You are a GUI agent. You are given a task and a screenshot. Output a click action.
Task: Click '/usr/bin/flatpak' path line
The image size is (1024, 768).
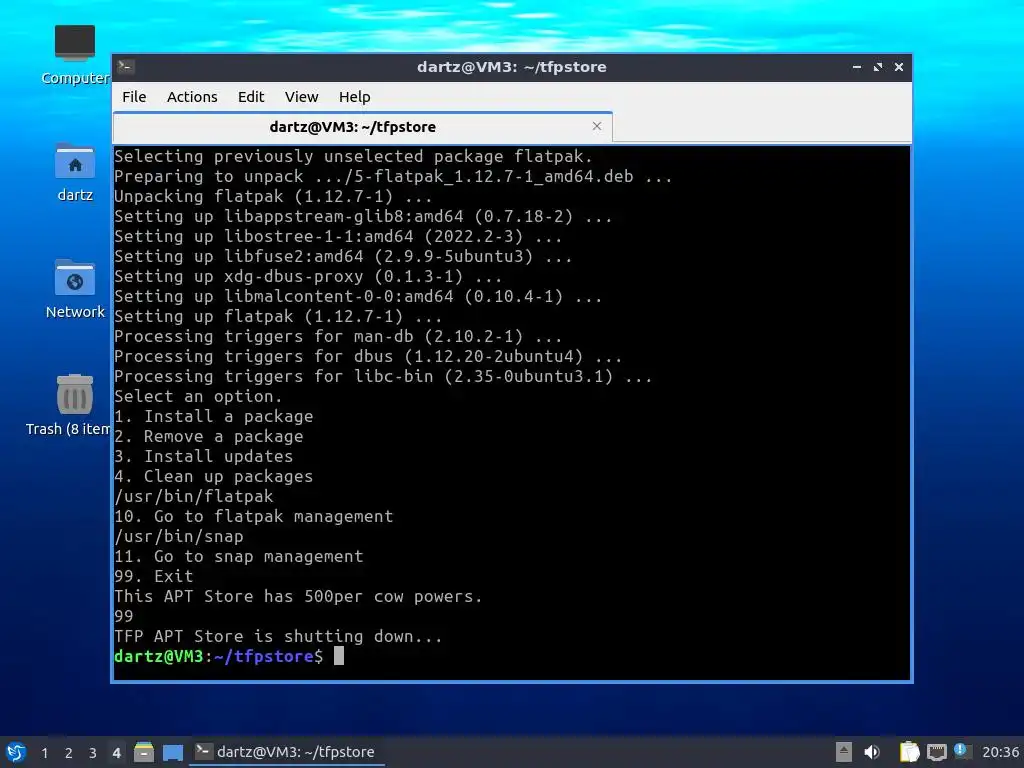point(193,496)
